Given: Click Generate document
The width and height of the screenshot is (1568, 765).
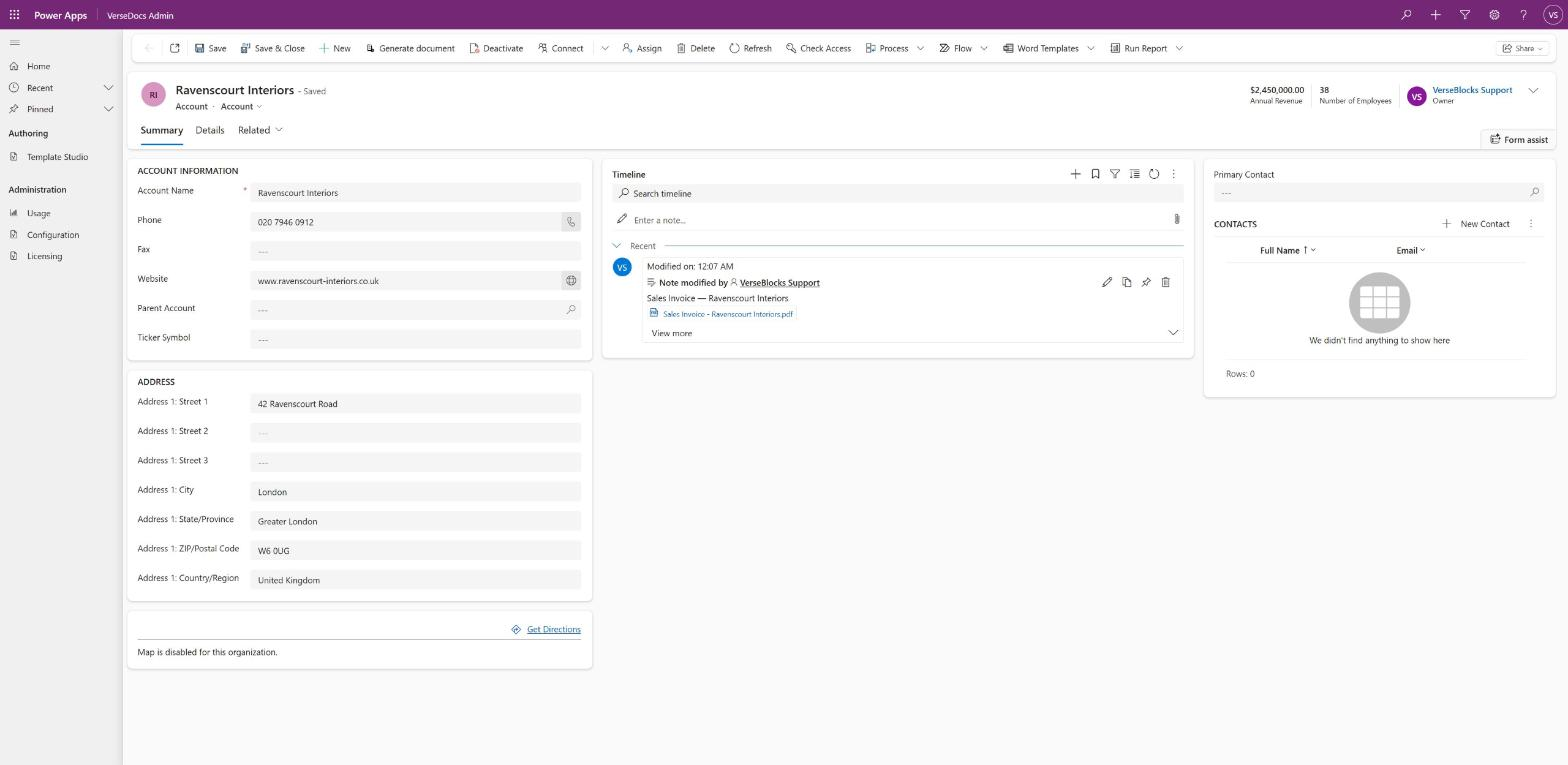Looking at the screenshot, I should [x=410, y=48].
